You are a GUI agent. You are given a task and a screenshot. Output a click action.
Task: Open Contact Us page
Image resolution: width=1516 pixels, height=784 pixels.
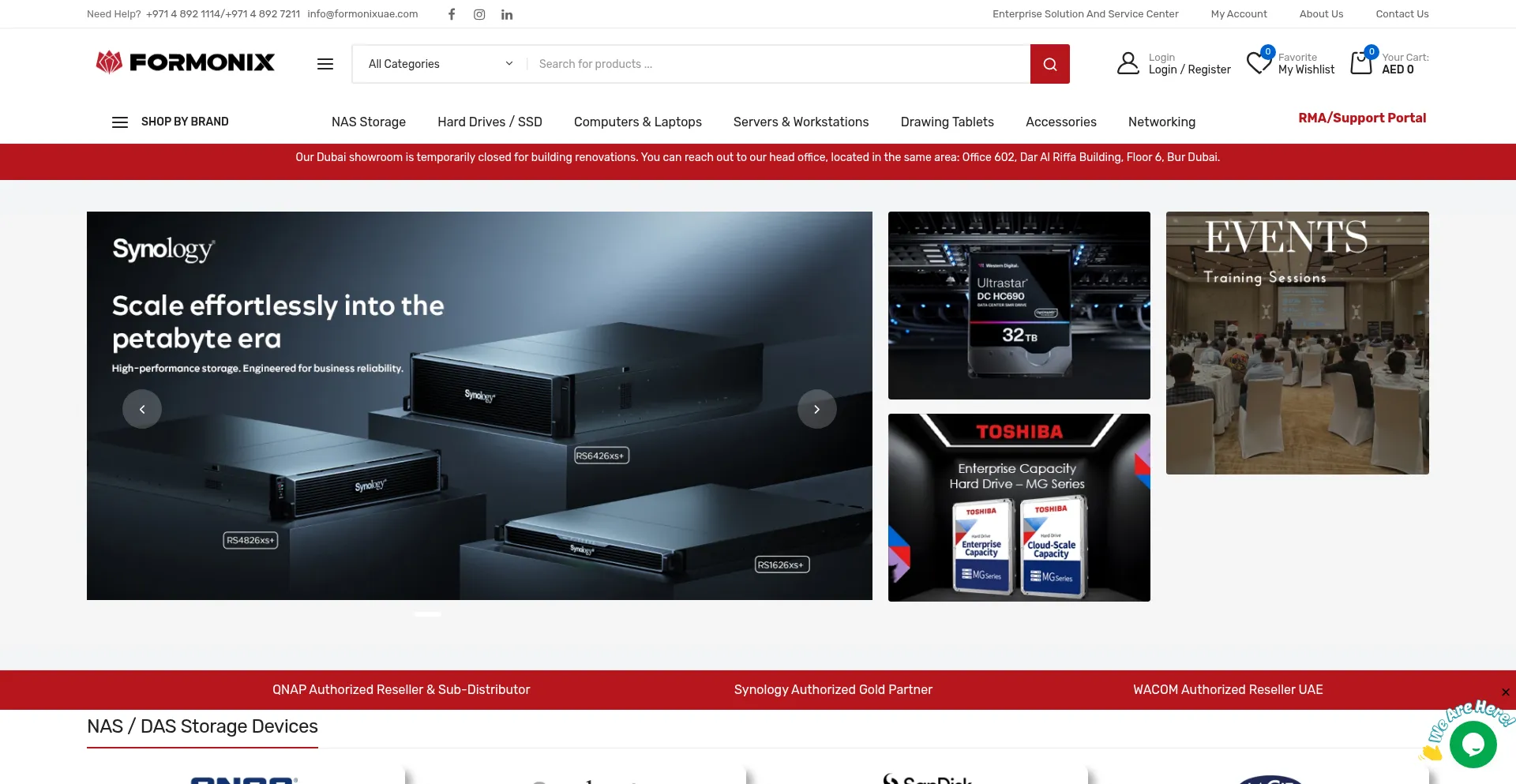[1402, 14]
